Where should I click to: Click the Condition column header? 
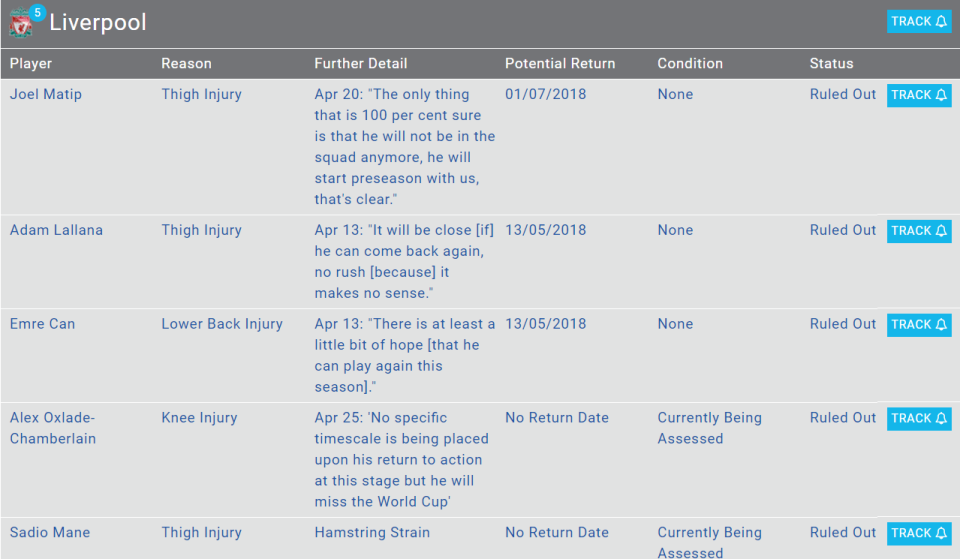690,64
